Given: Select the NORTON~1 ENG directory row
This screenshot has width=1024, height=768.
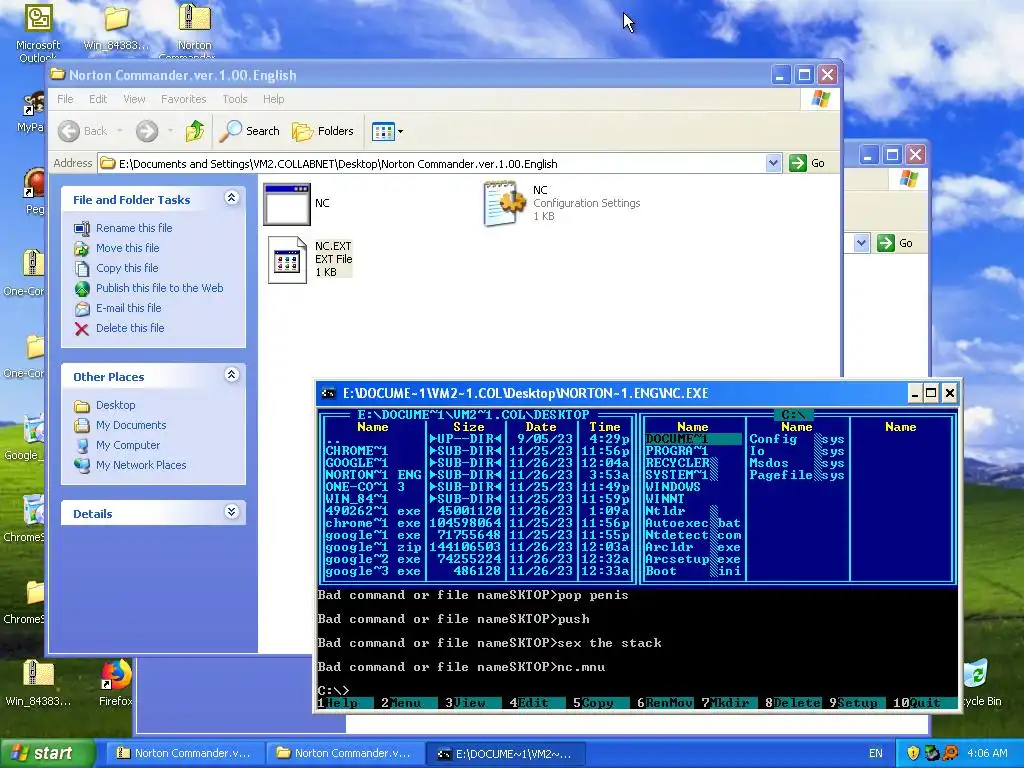Looking at the screenshot, I should (x=477, y=475).
